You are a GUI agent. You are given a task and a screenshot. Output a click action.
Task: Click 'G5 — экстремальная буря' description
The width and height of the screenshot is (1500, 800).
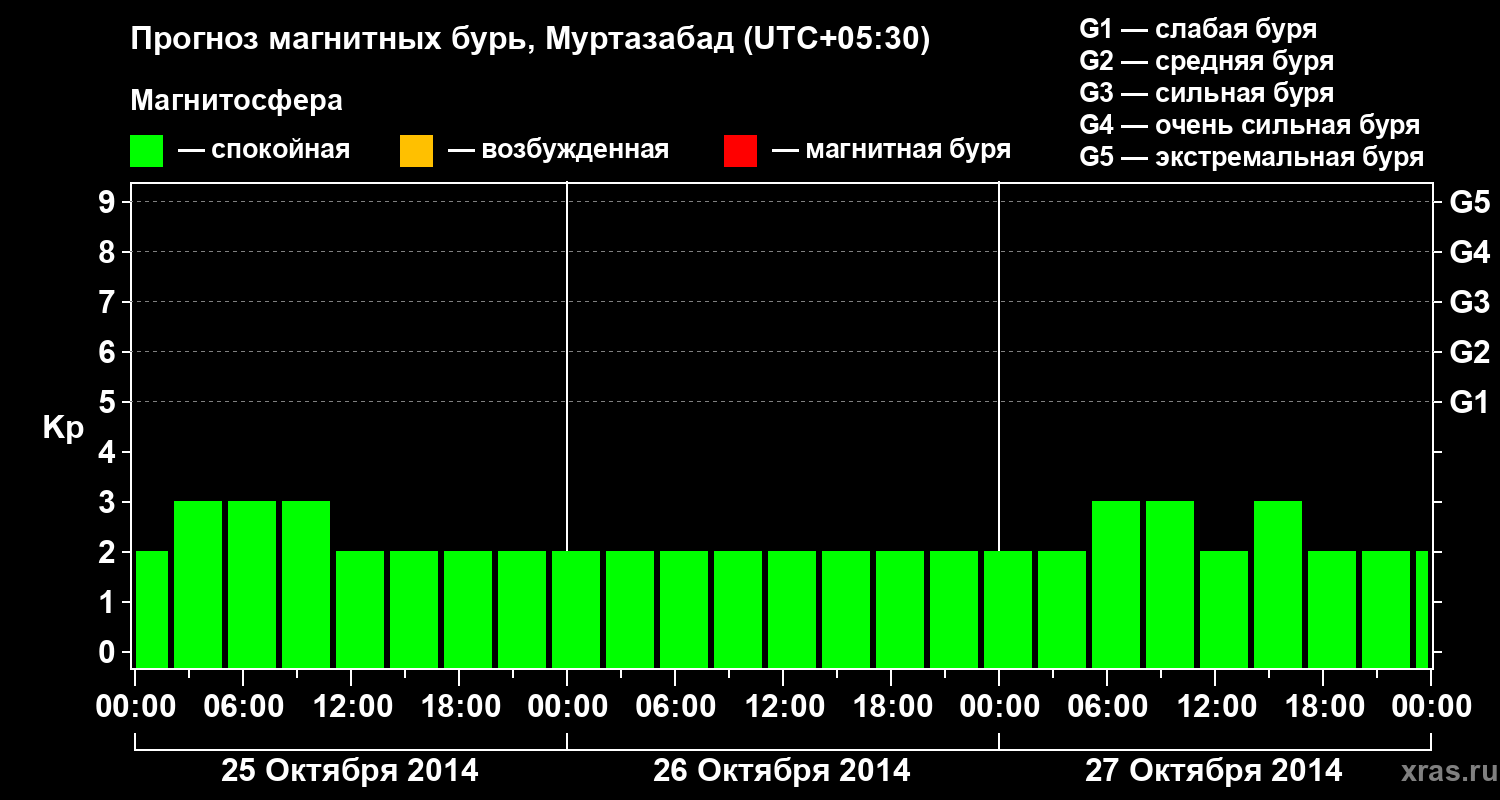coord(1251,157)
